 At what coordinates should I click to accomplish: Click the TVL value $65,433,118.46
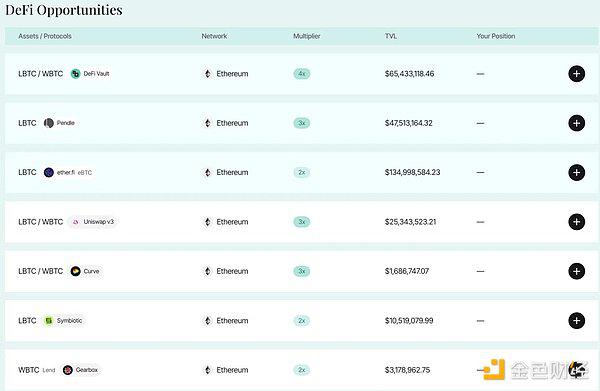pos(409,74)
